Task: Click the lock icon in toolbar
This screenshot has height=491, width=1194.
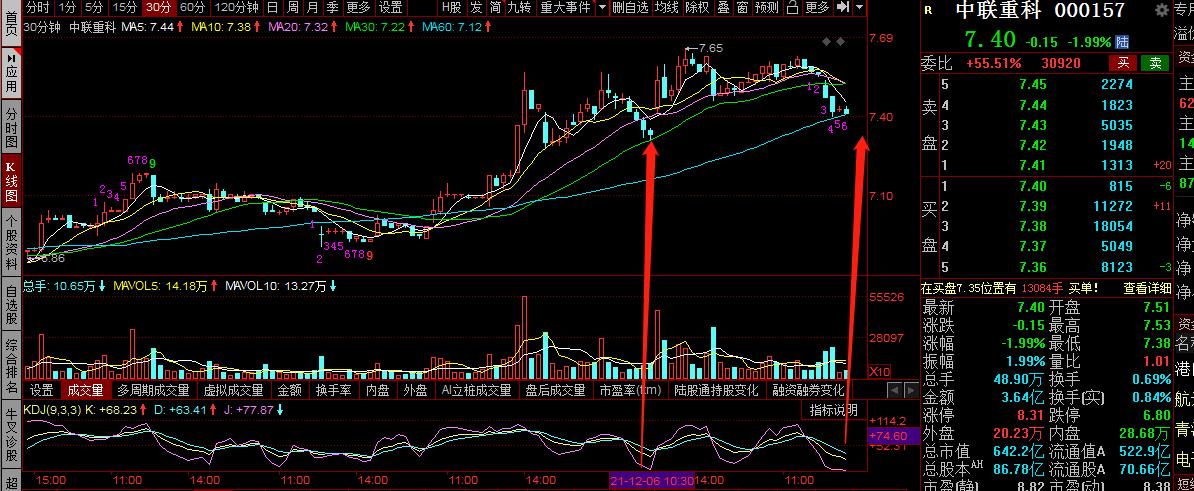Action: (x=793, y=8)
